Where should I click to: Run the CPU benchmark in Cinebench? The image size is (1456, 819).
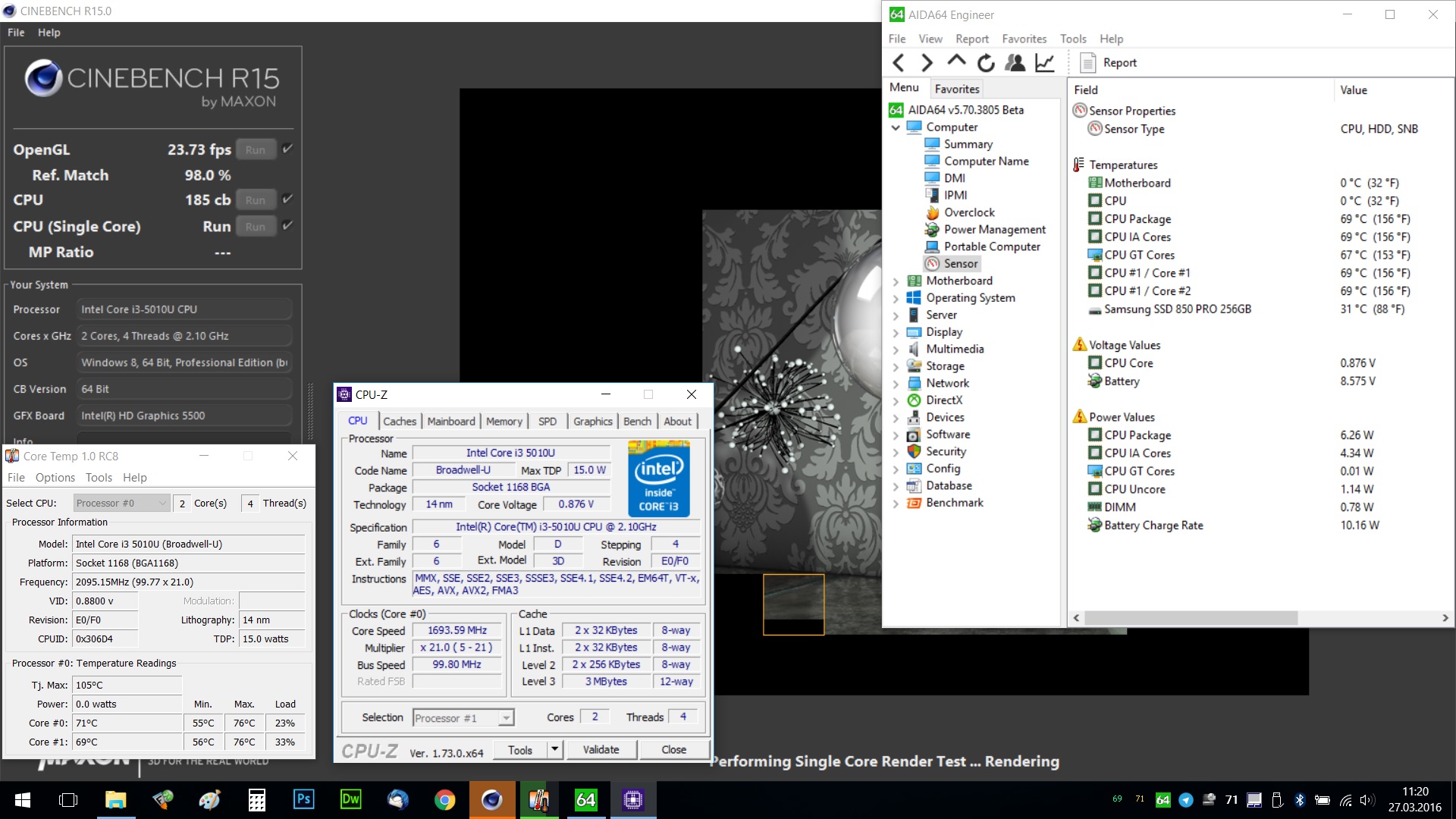pos(256,200)
